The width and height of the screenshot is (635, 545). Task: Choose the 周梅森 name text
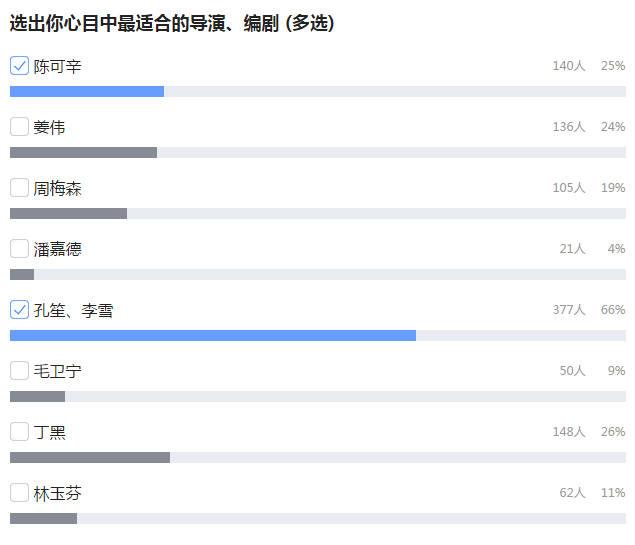point(57,189)
